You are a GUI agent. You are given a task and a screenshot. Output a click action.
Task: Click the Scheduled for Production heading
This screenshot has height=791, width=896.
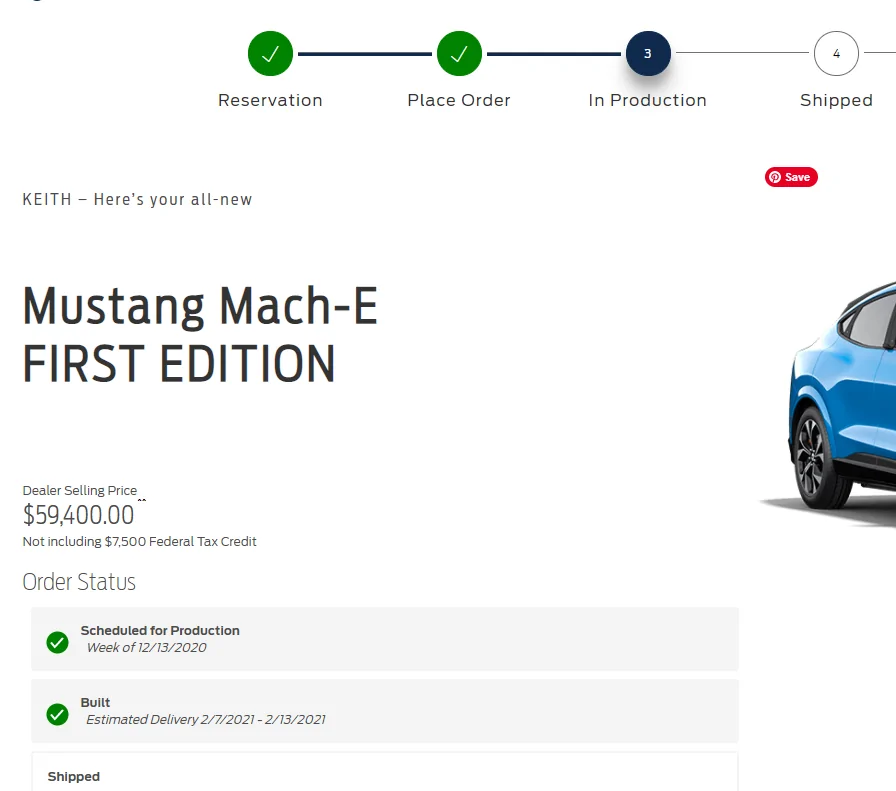tap(160, 630)
